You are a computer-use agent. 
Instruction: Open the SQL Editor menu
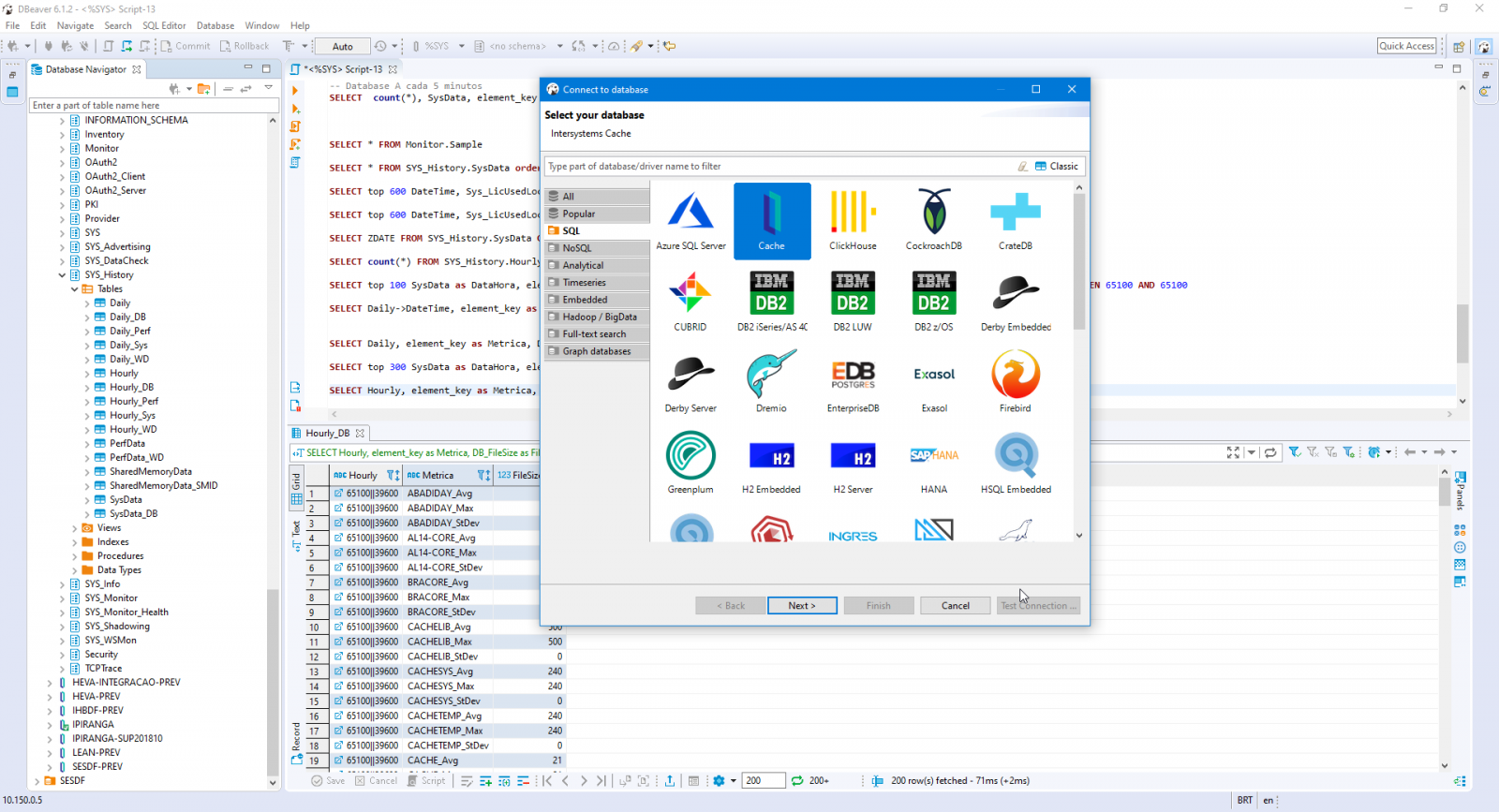click(164, 25)
